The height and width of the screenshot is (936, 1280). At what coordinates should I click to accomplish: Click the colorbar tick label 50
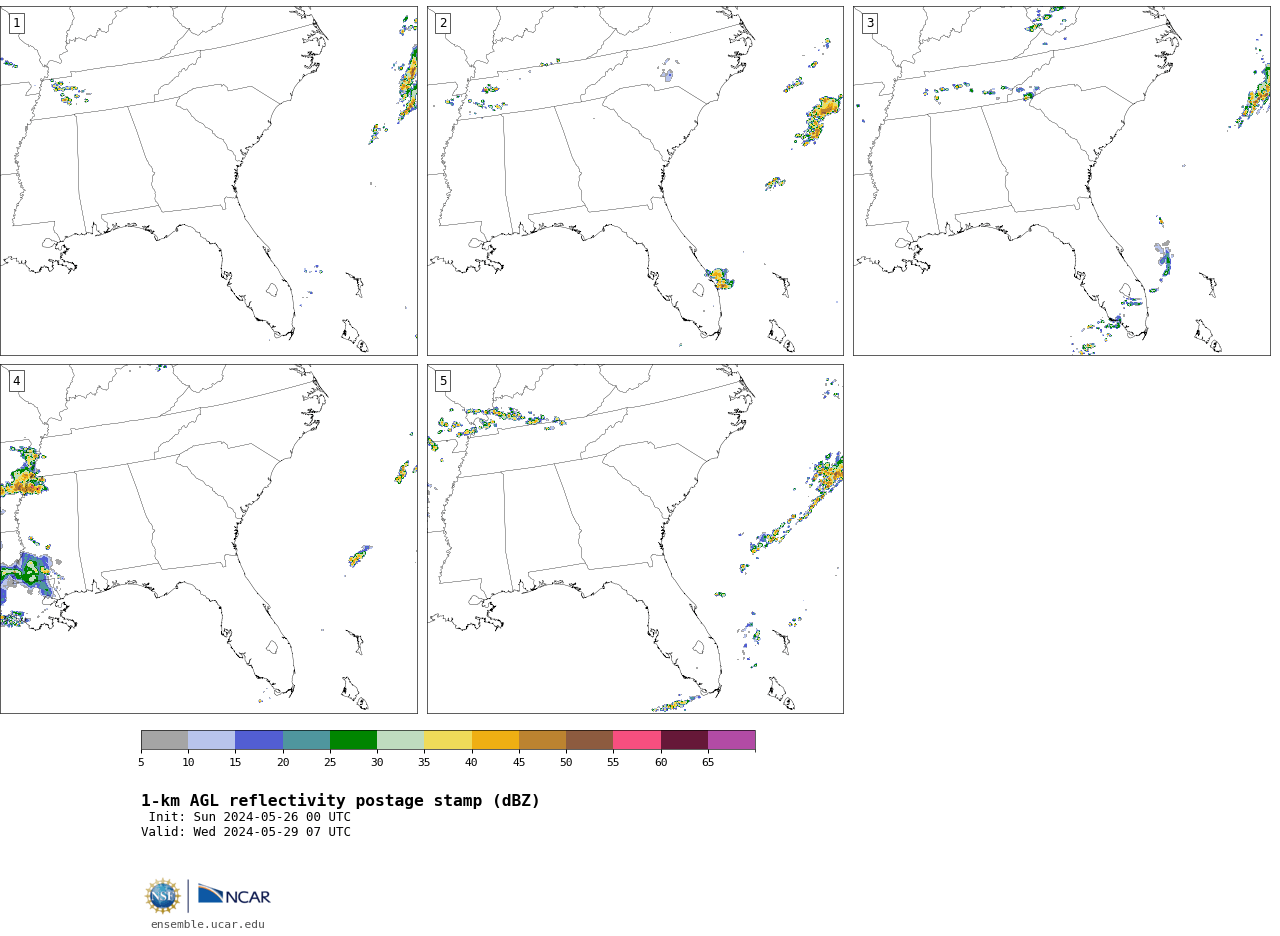(566, 763)
